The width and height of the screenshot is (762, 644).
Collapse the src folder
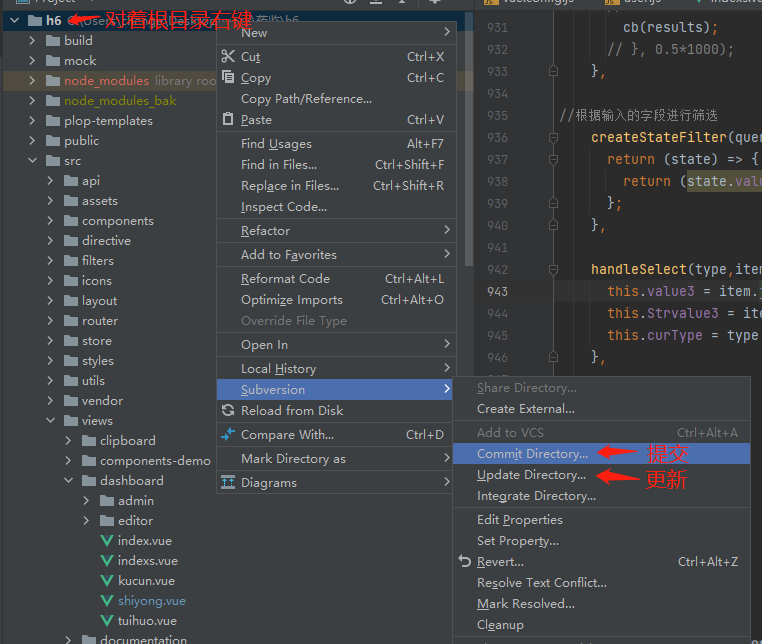32,161
